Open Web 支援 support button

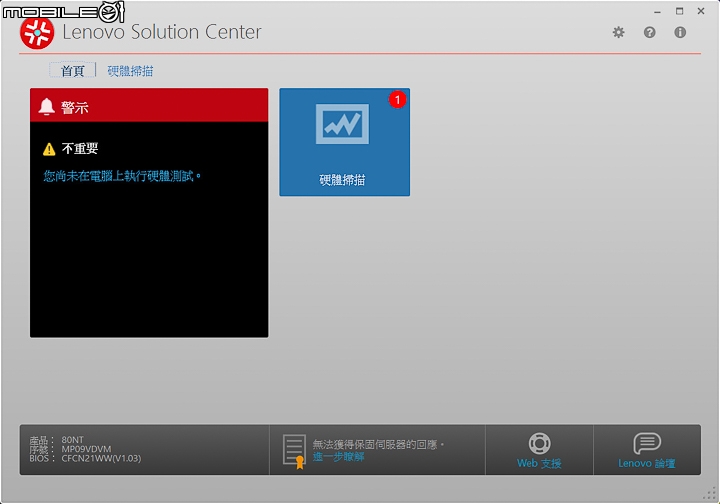pos(539,450)
